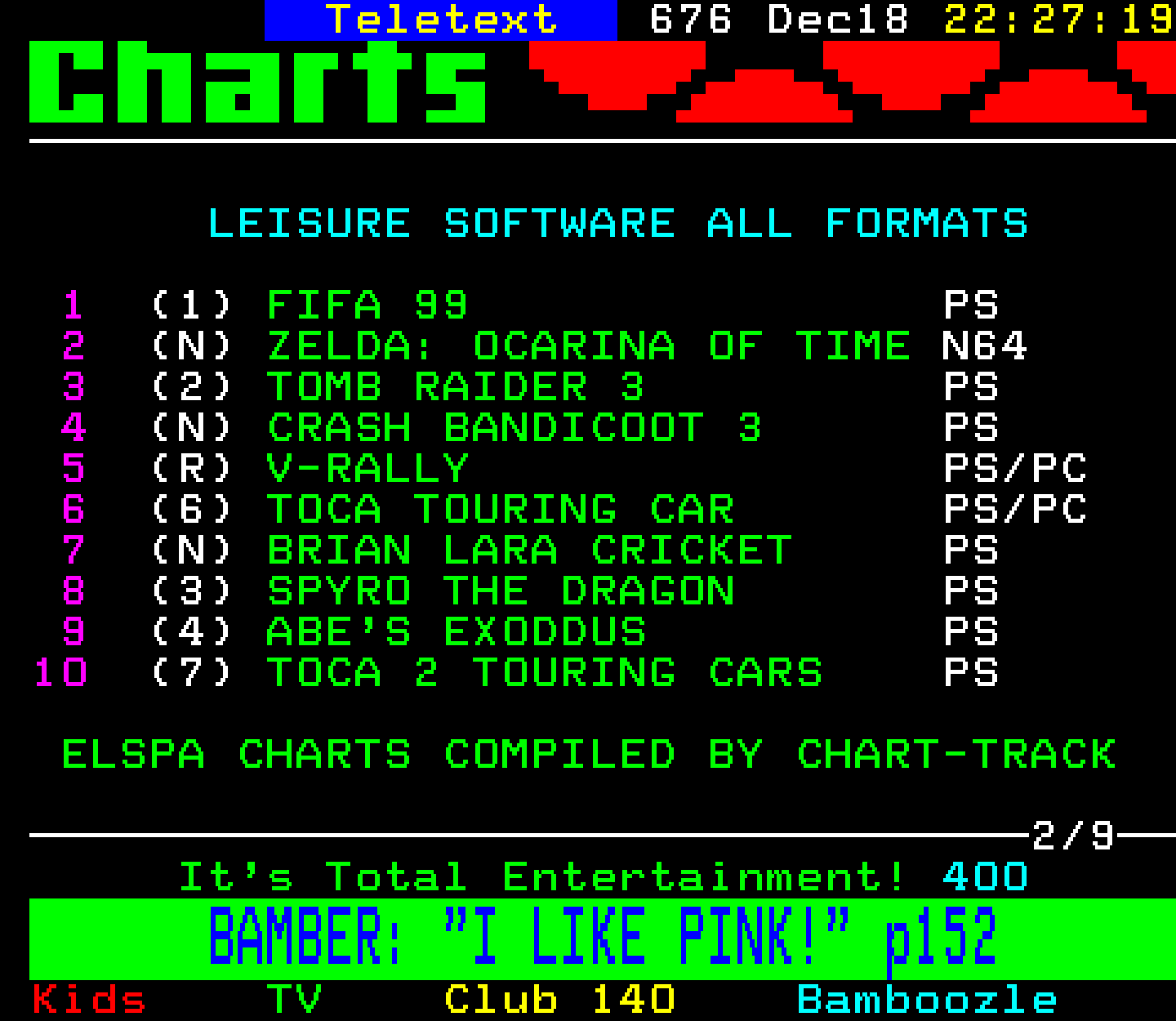Select the red Kids fastext link
The width and height of the screenshot is (1176, 1021).
point(89,1000)
